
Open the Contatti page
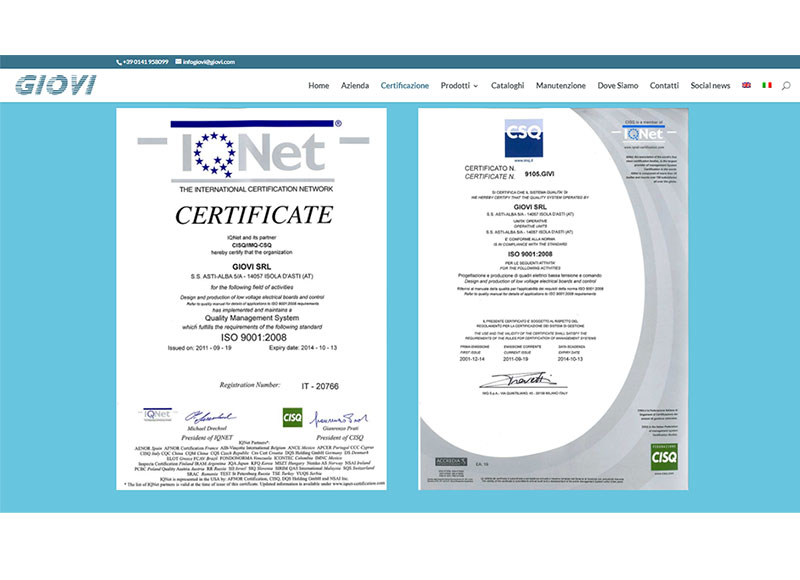point(664,86)
